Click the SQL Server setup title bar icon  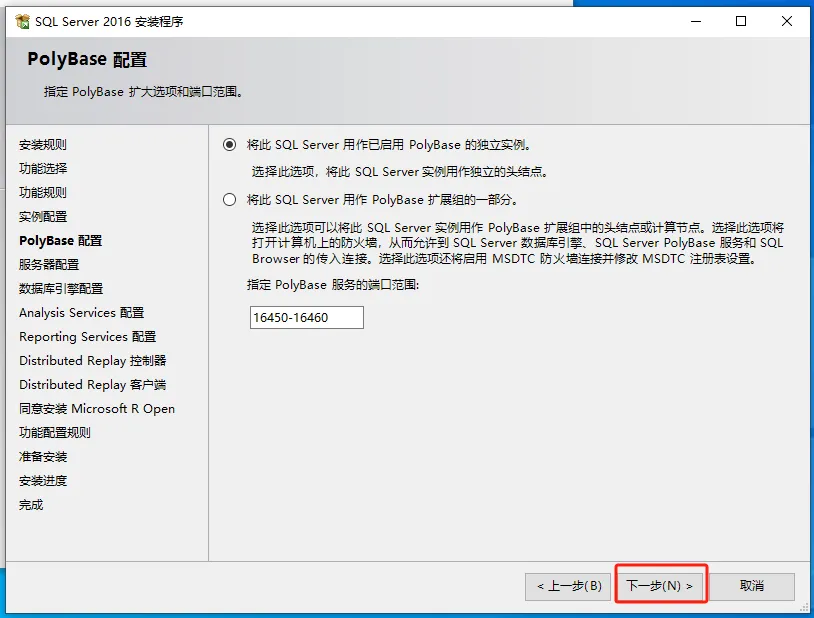click(23, 21)
